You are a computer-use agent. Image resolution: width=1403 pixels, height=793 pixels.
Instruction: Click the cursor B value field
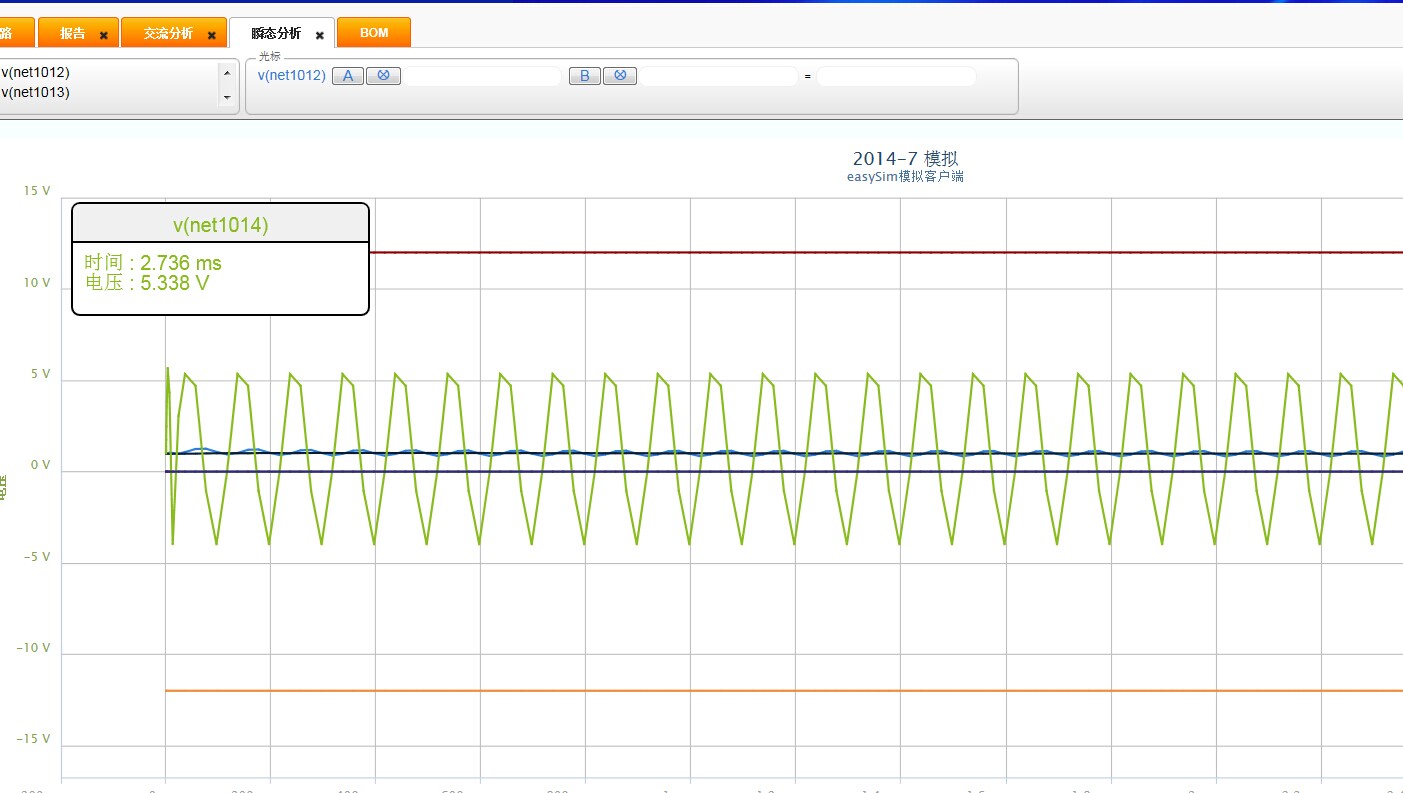[x=719, y=76]
